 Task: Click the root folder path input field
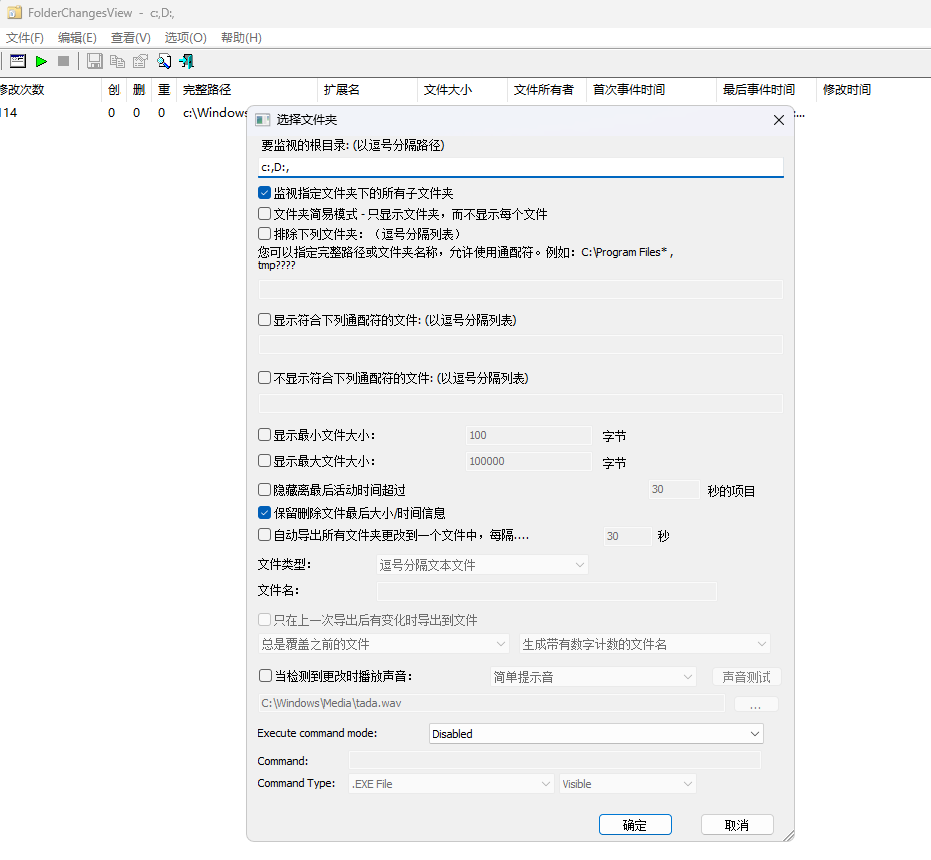click(x=520, y=167)
